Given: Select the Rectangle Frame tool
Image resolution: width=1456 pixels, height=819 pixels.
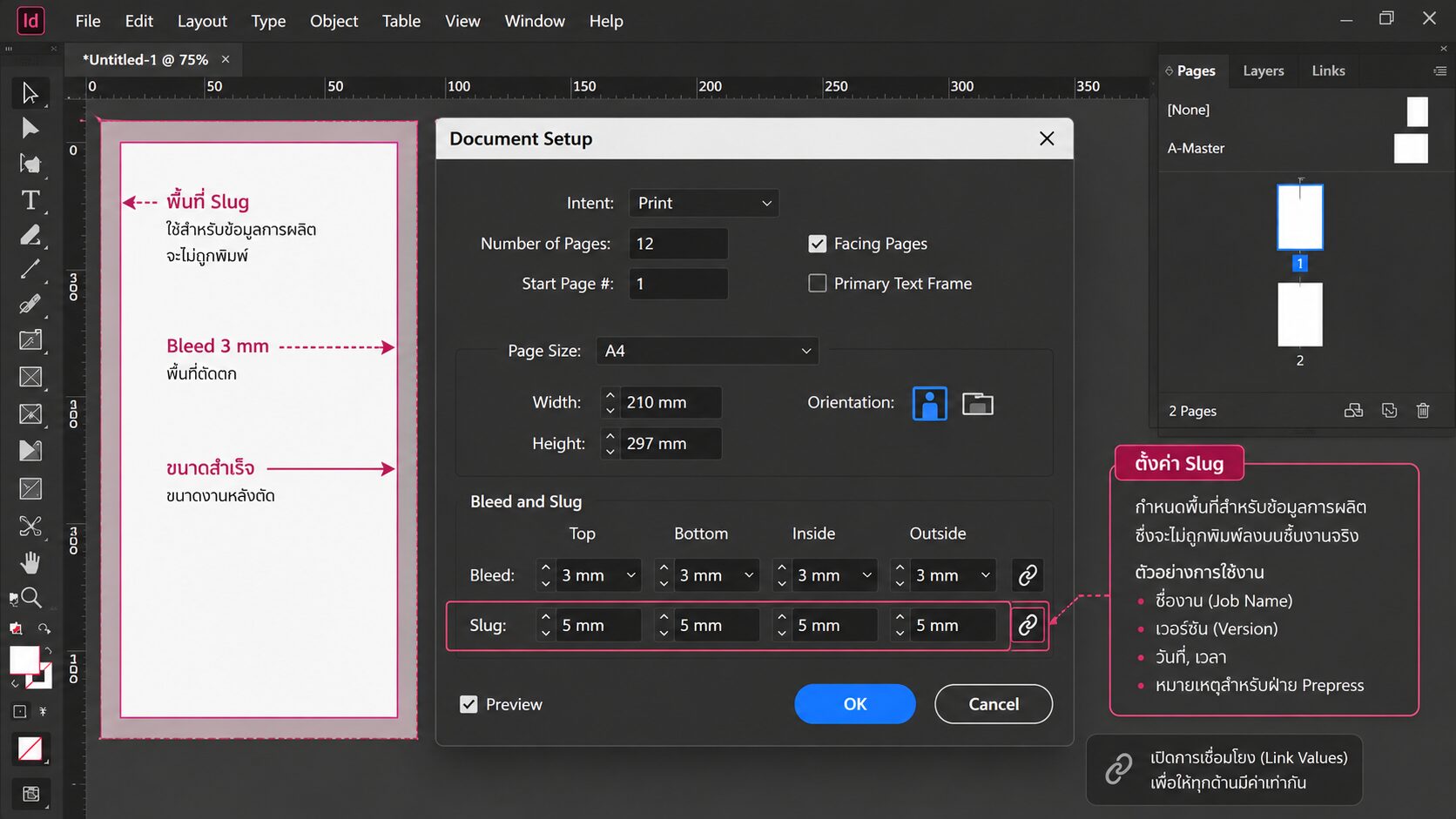Looking at the screenshot, I should (x=30, y=377).
